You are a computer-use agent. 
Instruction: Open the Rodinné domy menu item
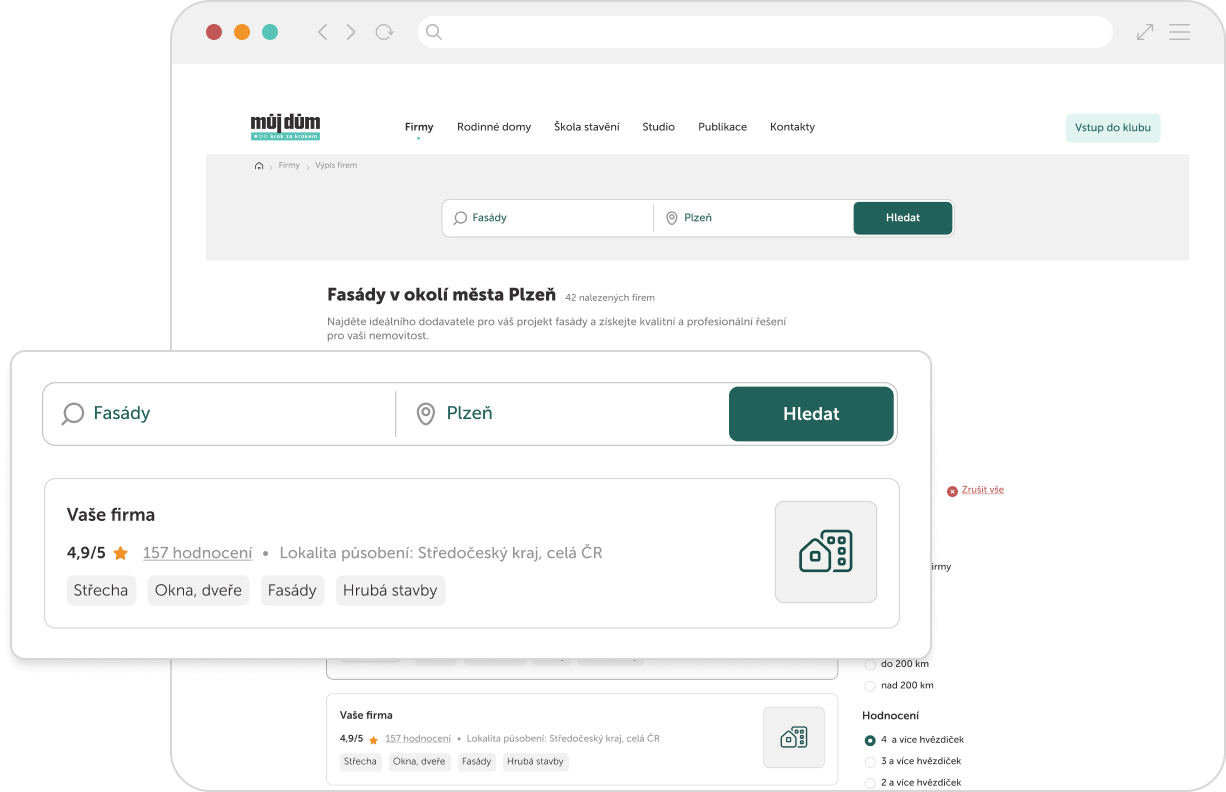[x=494, y=127]
